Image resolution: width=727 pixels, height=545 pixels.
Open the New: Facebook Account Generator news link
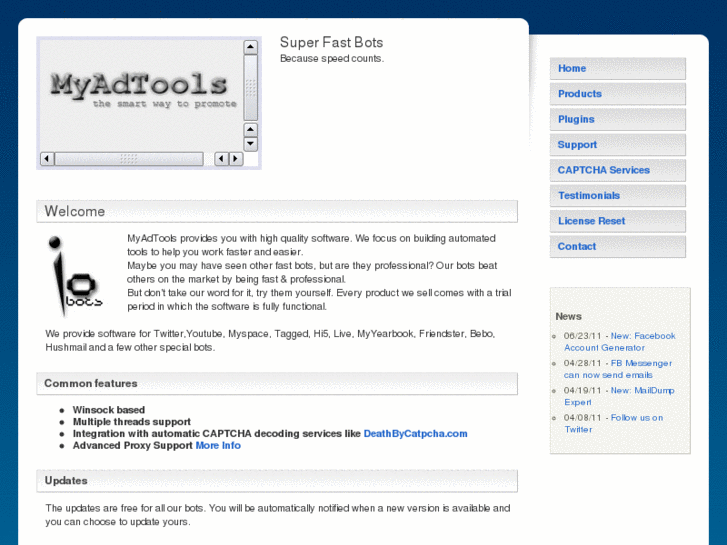tap(620, 342)
